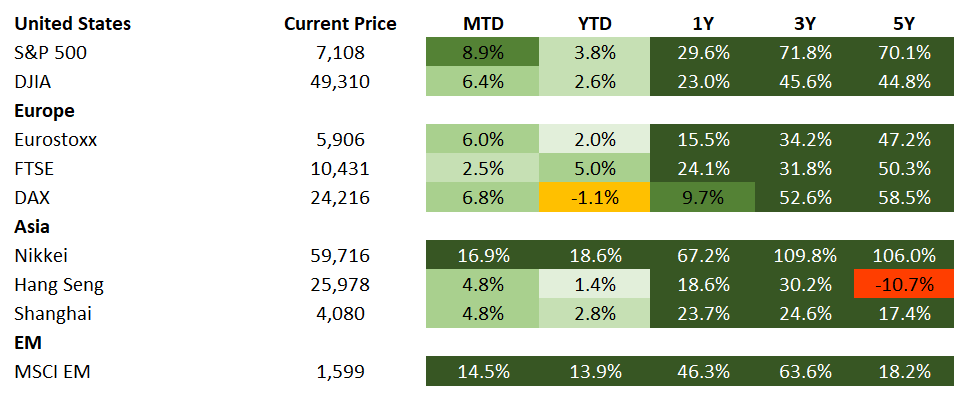
Task: Select the orange DAX YTD -1.1% cell
Action: [594, 197]
